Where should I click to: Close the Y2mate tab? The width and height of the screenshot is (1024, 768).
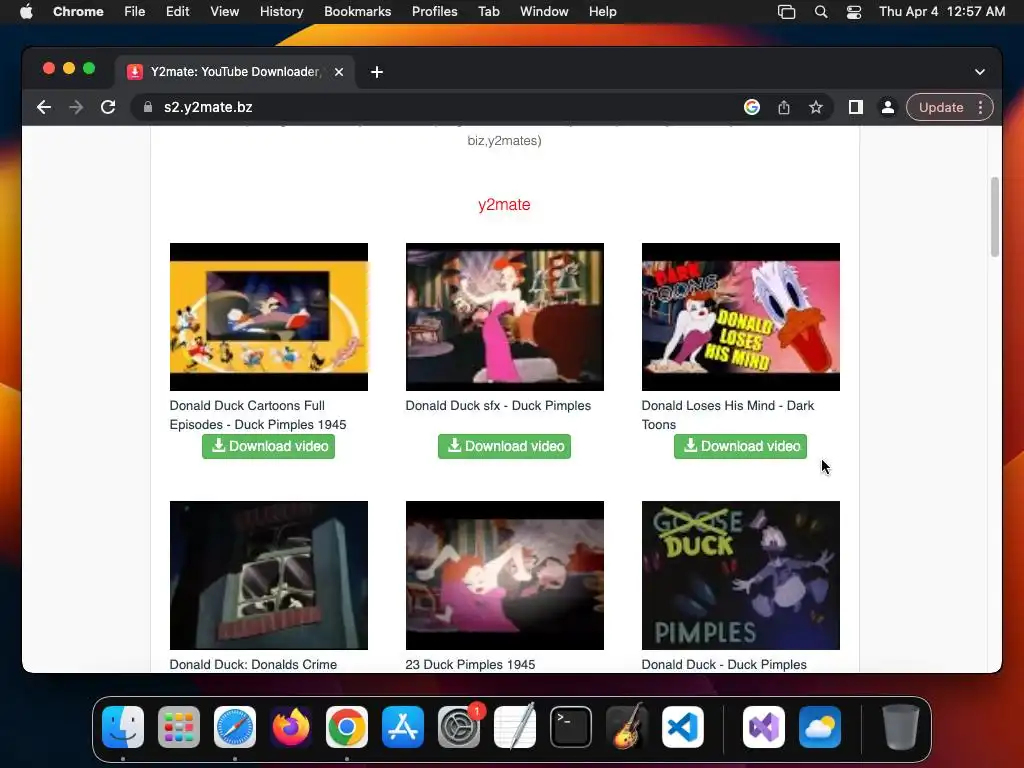tap(339, 72)
